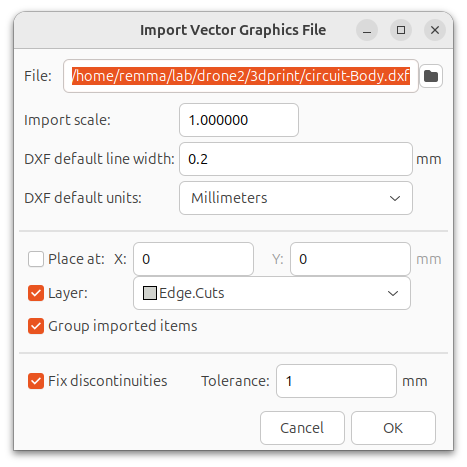
Task: Minimize the Import Vector Graphics dialog
Action: click(367, 30)
